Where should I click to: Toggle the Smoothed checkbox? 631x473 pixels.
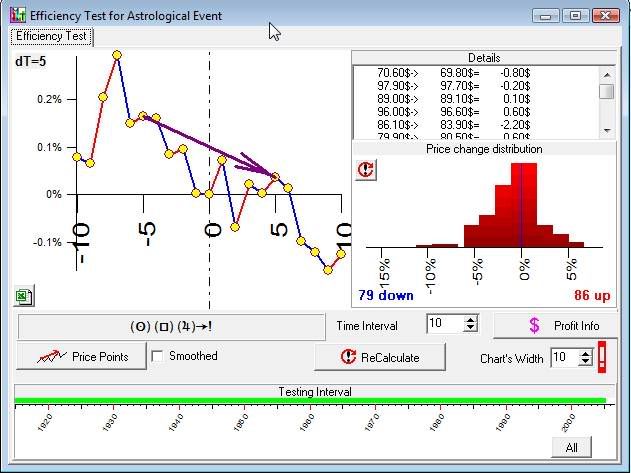157,356
